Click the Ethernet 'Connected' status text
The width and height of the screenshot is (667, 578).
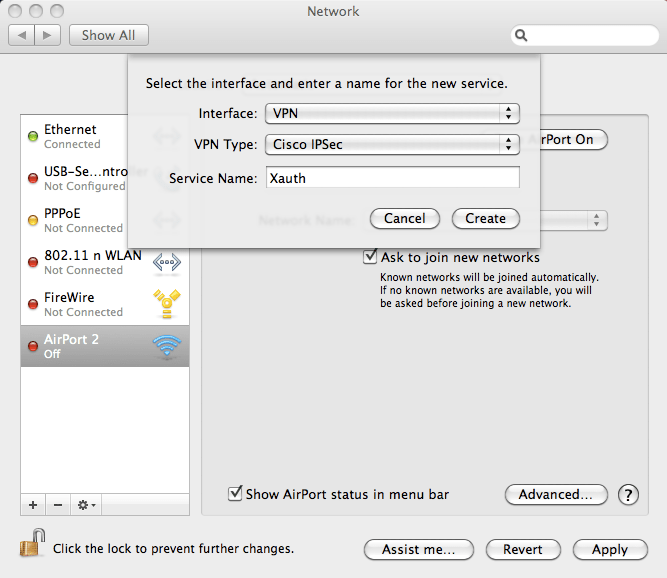[72, 144]
